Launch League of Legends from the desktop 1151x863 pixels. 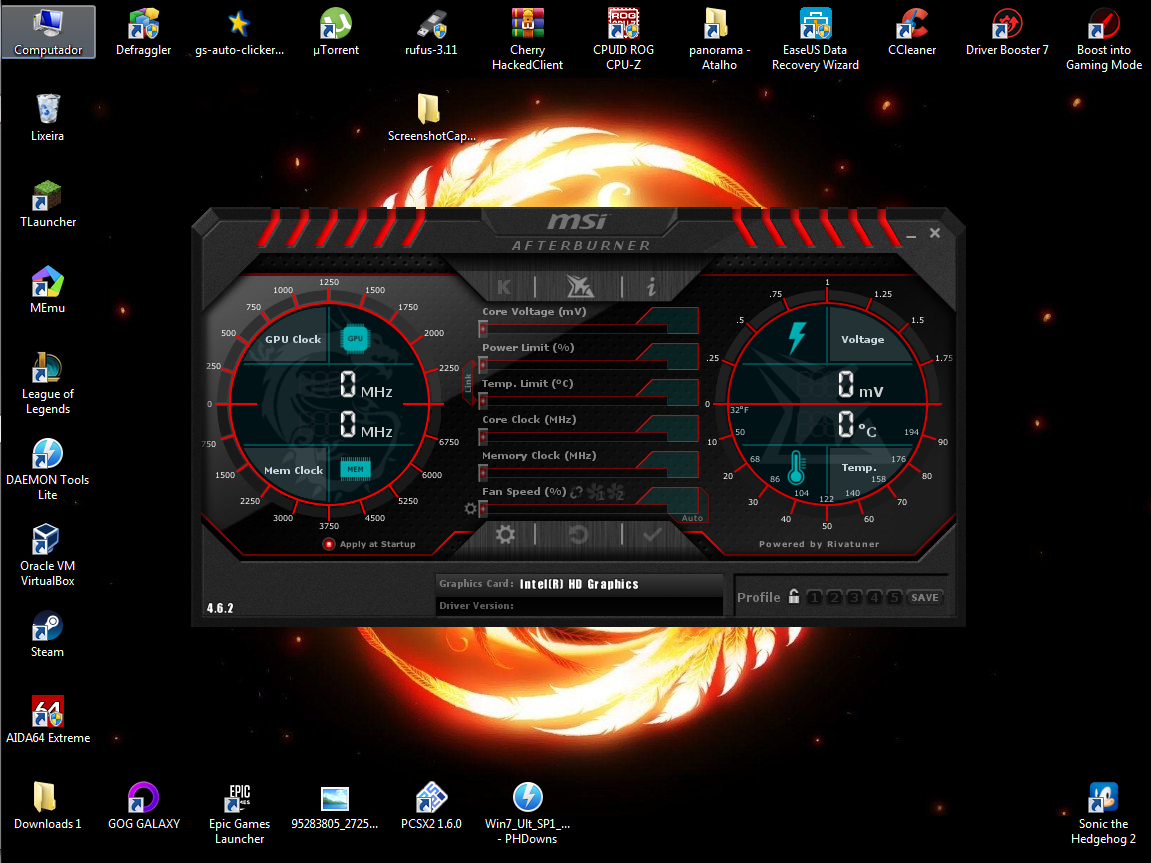click(48, 384)
